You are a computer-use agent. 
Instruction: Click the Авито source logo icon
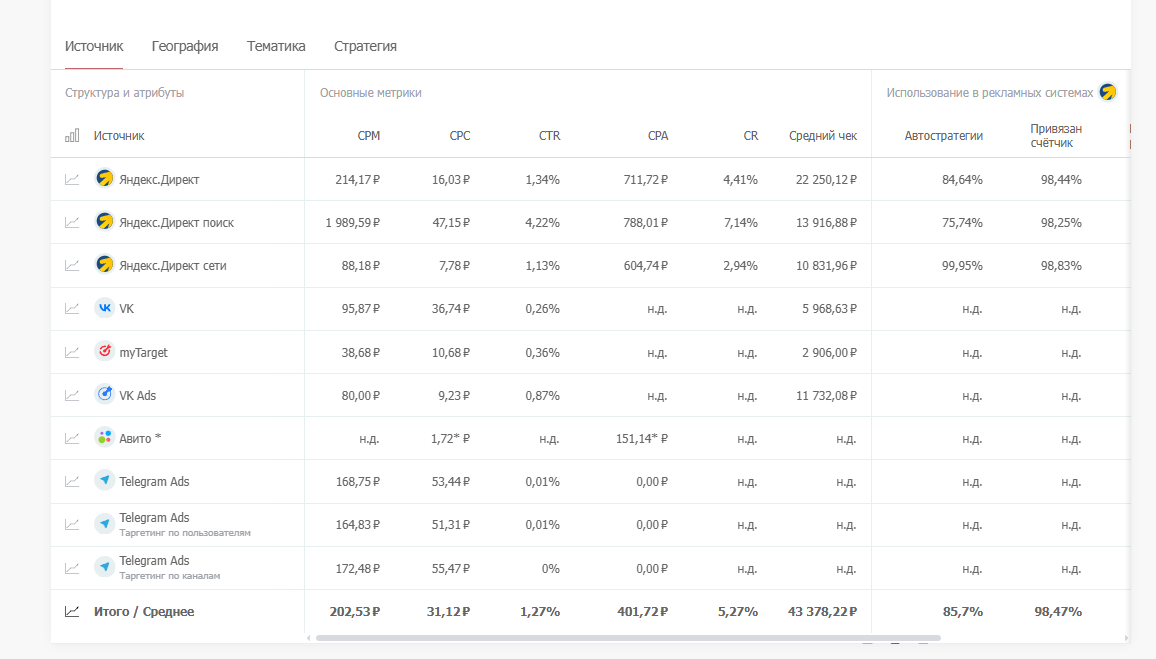point(104,438)
